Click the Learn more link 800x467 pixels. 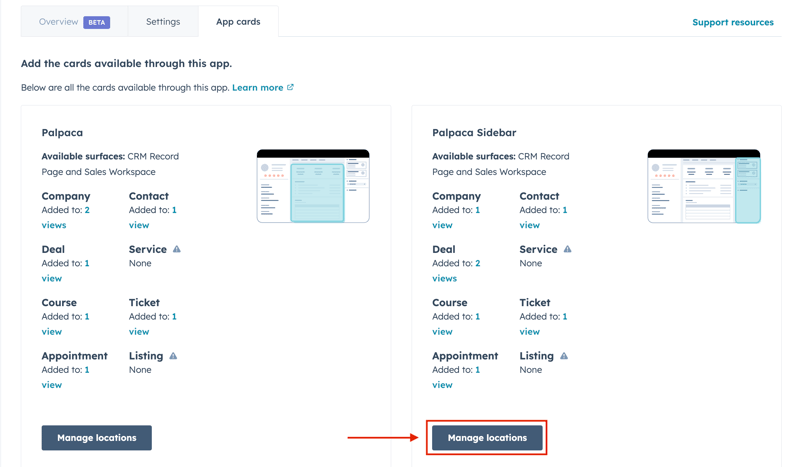[257, 88]
